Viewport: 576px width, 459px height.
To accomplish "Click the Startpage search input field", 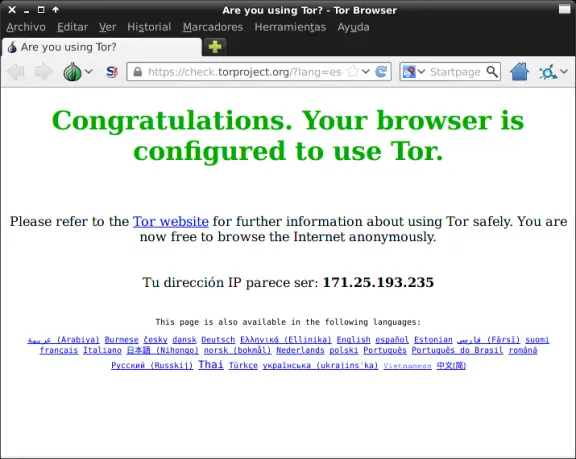I will 456,72.
